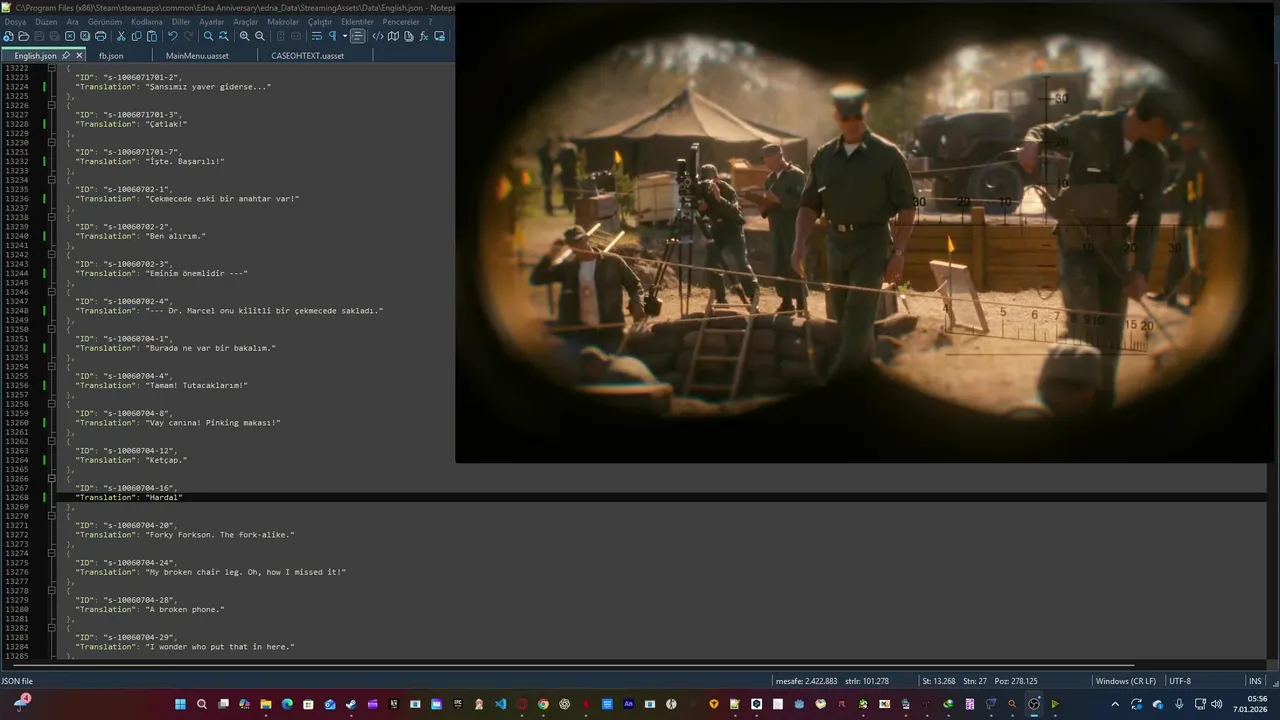
Task: Collapse the fold marker at line 13274
Action: 51,553
